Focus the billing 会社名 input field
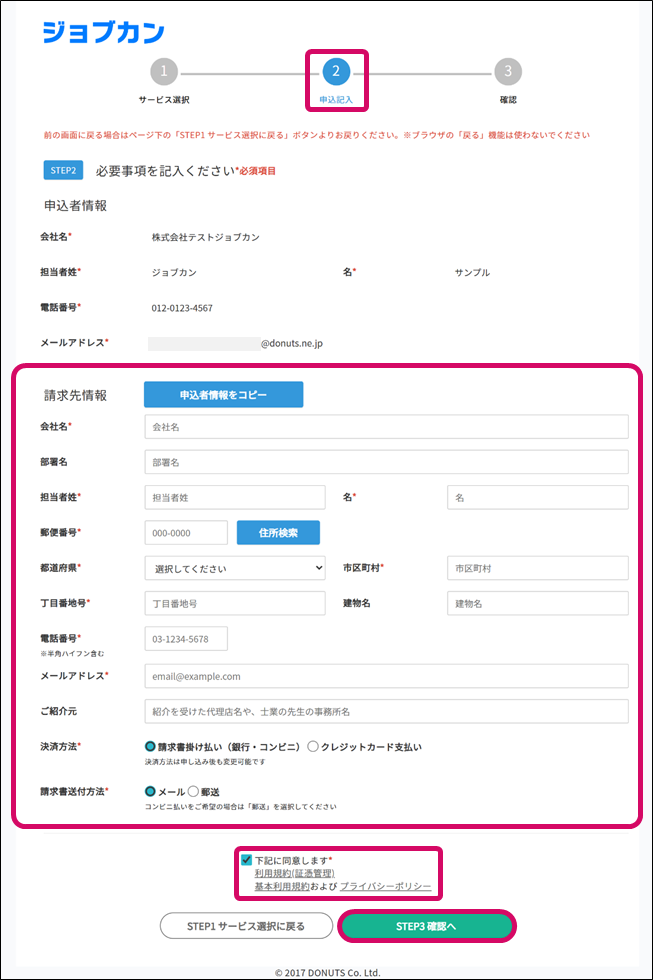The height and width of the screenshot is (980, 653). click(x=386, y=427)
